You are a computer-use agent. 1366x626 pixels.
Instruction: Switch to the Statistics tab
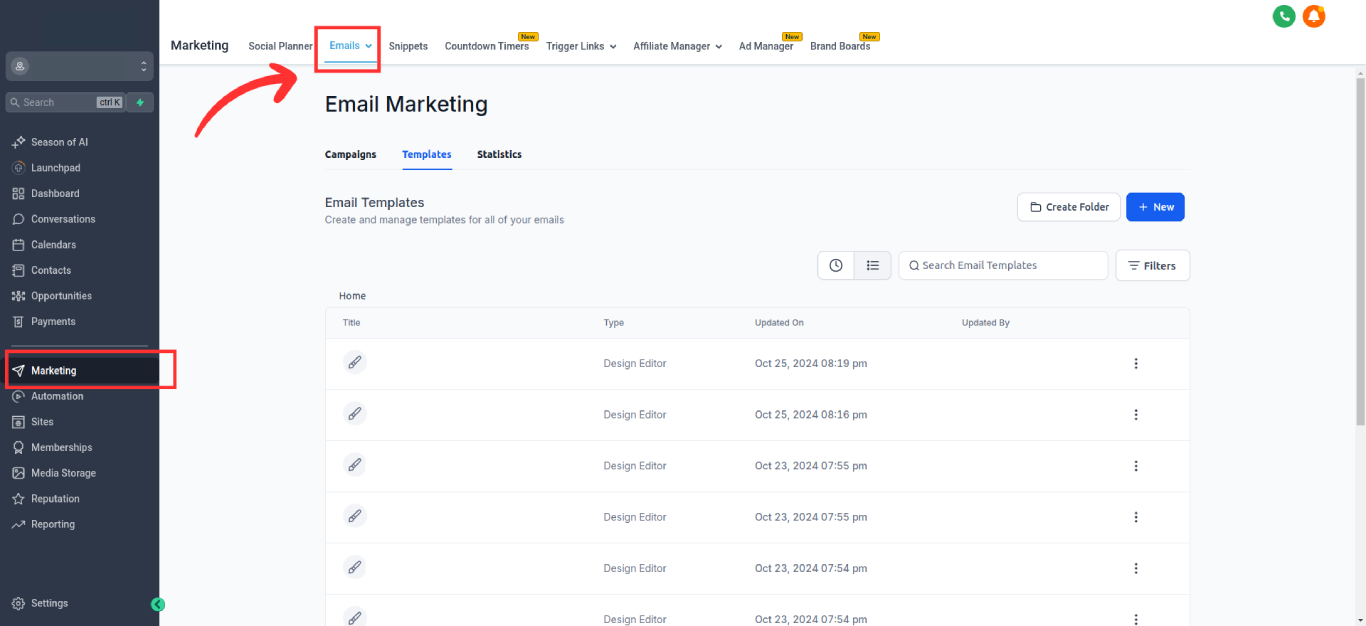point(499,154)
